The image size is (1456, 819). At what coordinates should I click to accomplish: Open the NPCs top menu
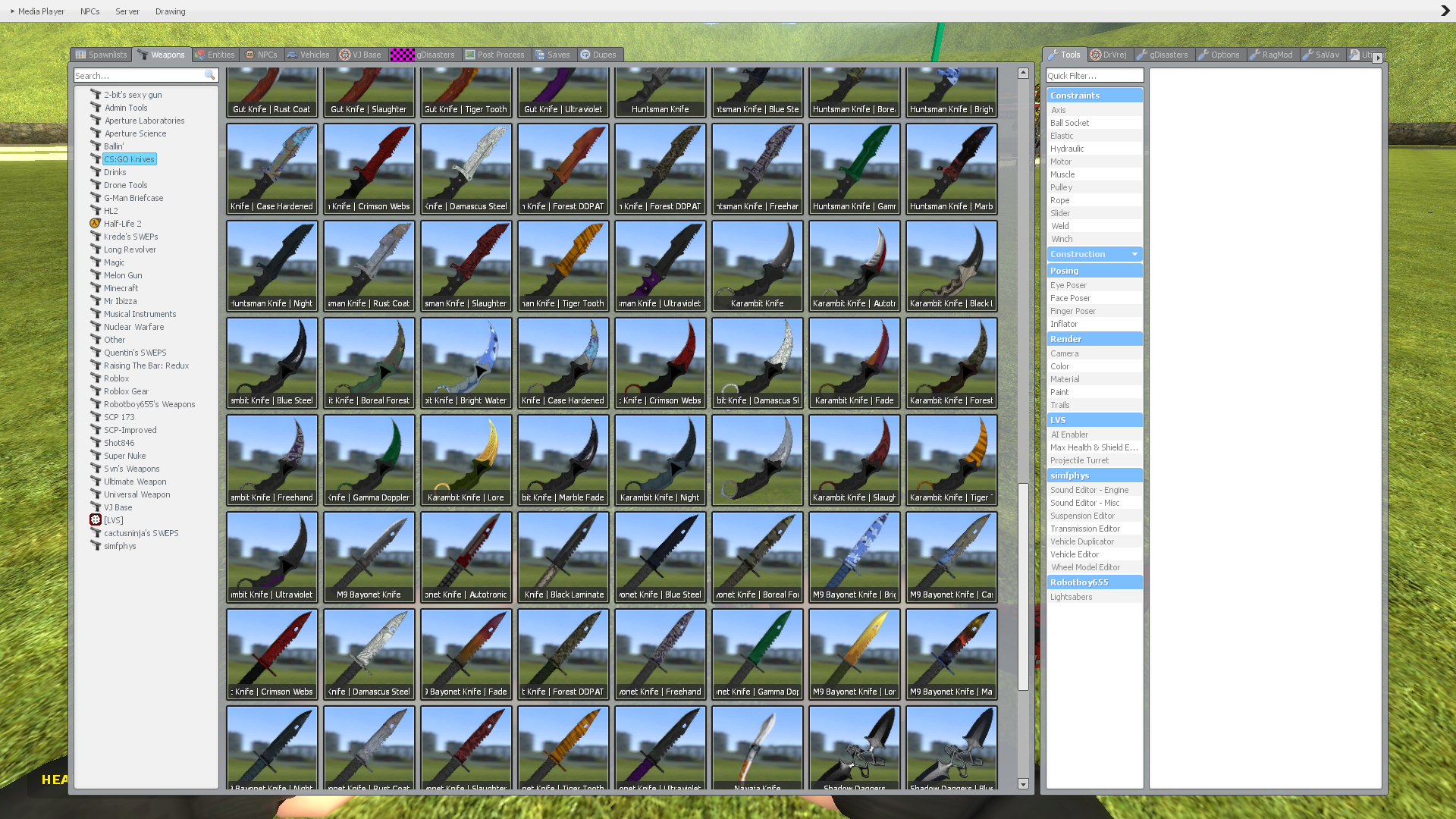[89, 11]
